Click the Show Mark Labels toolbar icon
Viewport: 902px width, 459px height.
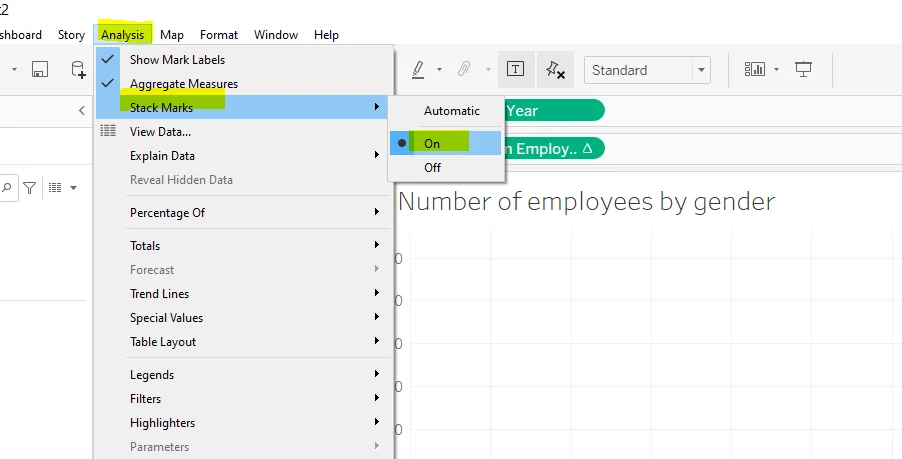point(515,70)
